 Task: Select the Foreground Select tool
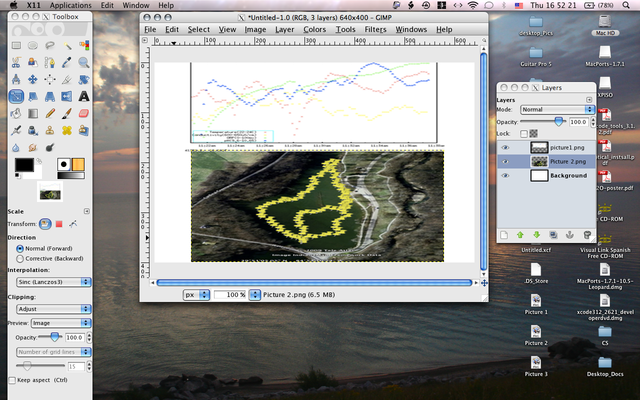tap(33, 62)
